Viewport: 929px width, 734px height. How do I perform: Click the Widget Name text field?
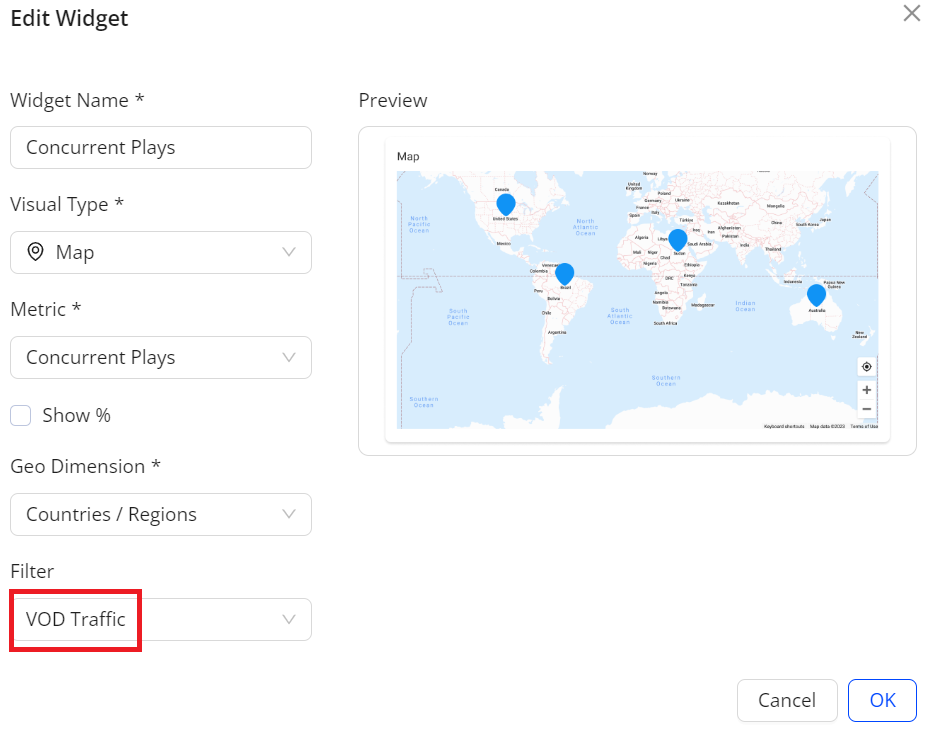[x=161, y=147]
